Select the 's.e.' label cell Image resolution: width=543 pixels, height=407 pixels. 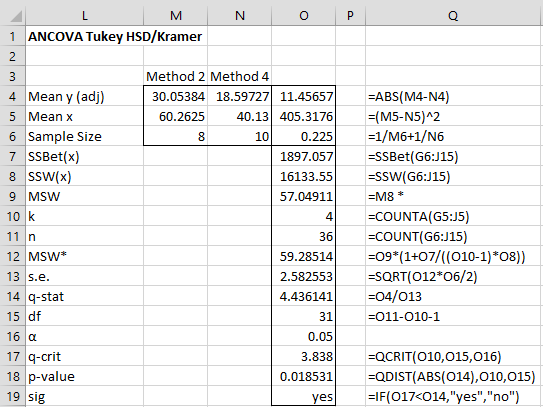pyautogui.click(x=84, y=276)
